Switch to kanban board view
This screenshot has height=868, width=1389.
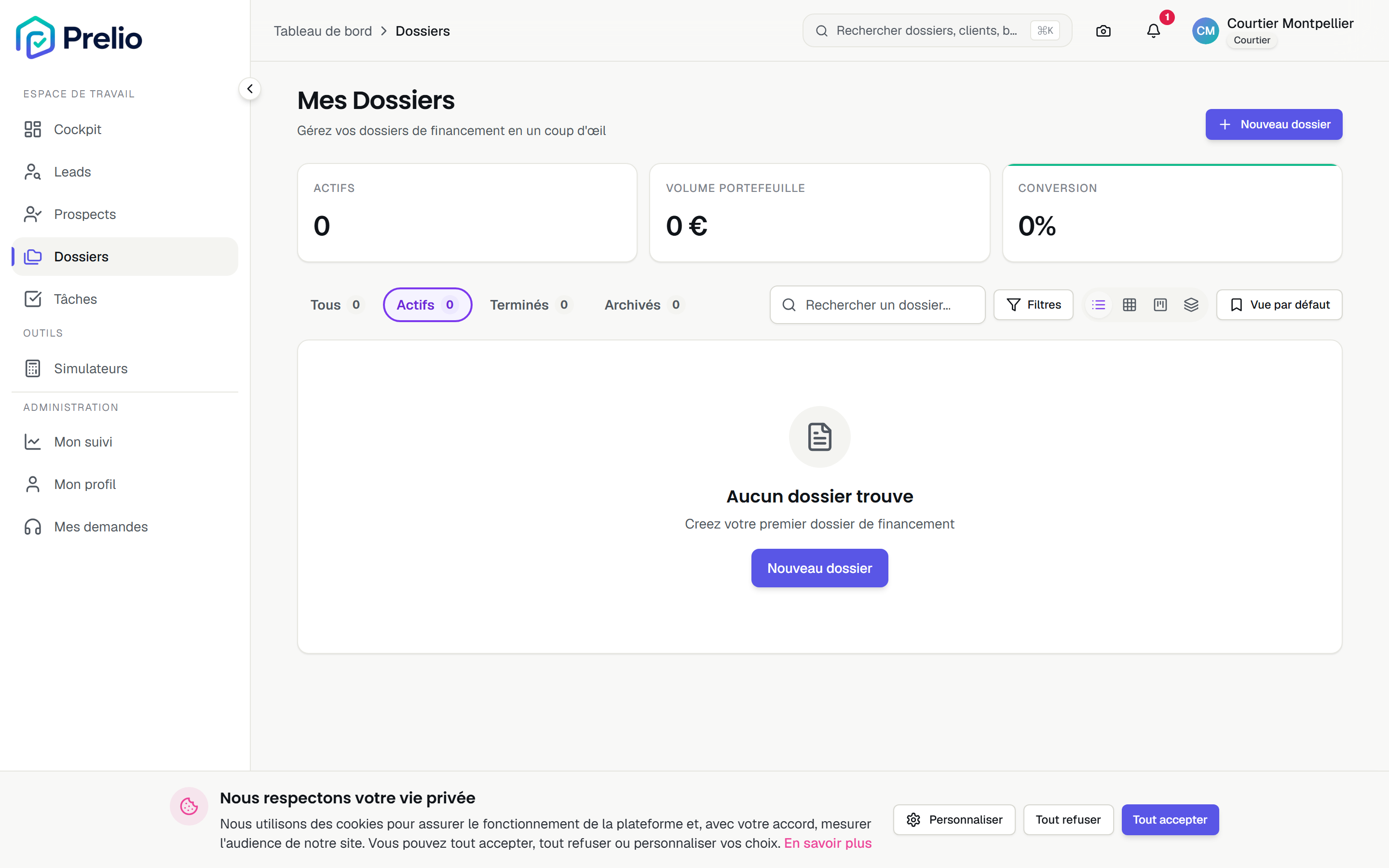(1160, 305)
